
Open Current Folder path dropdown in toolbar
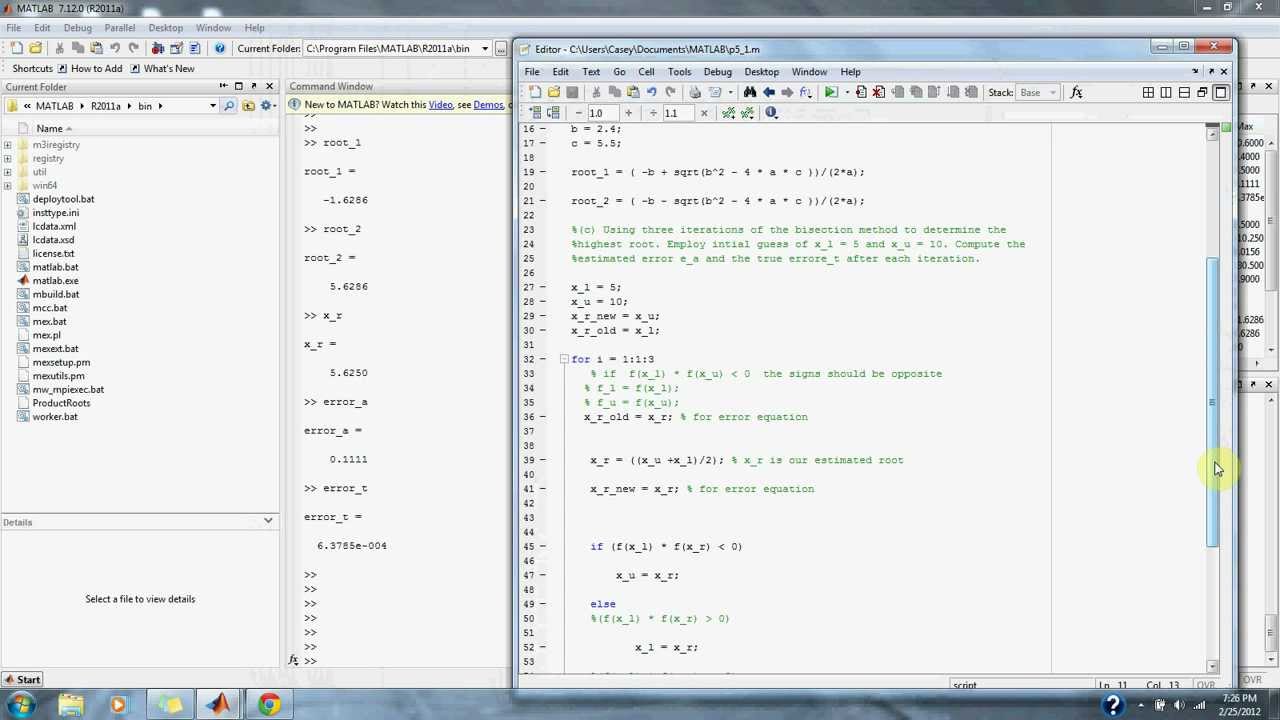point(485,48)
